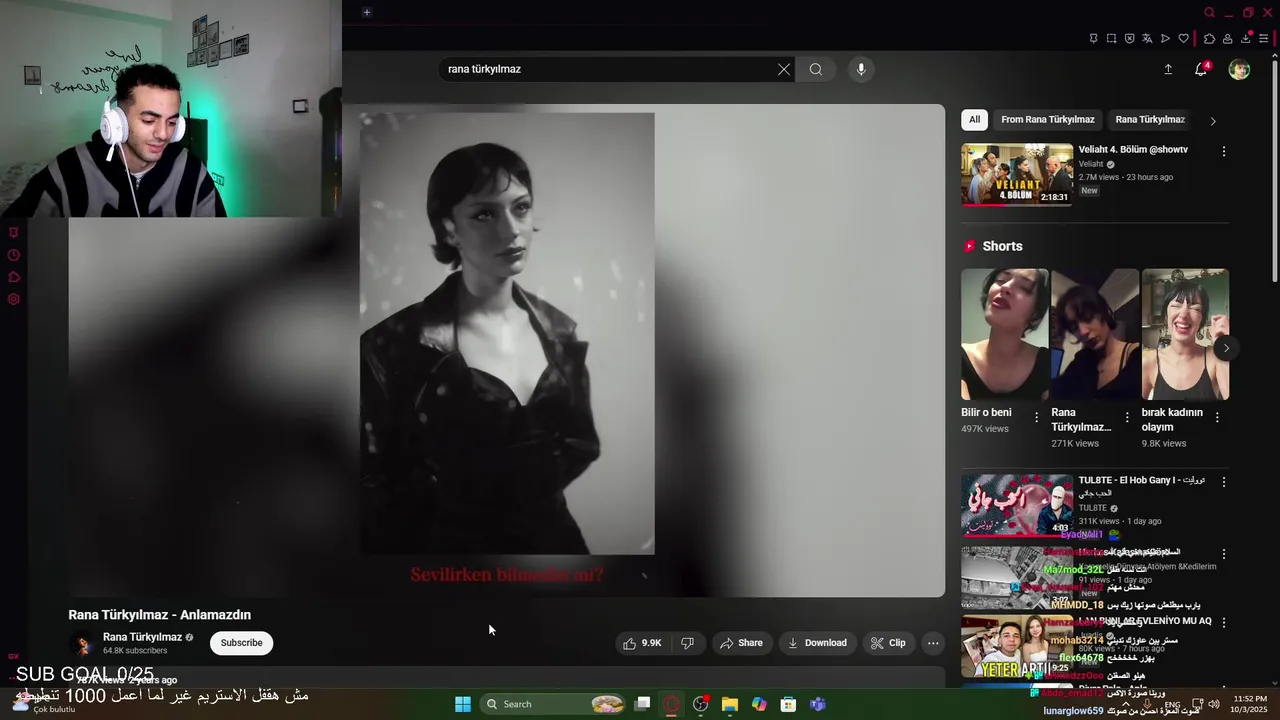The image size is (1280, 720).
Task: Play TUL8TE El Hob Gany thumbnail
Action: click(x=1017, y=505)
